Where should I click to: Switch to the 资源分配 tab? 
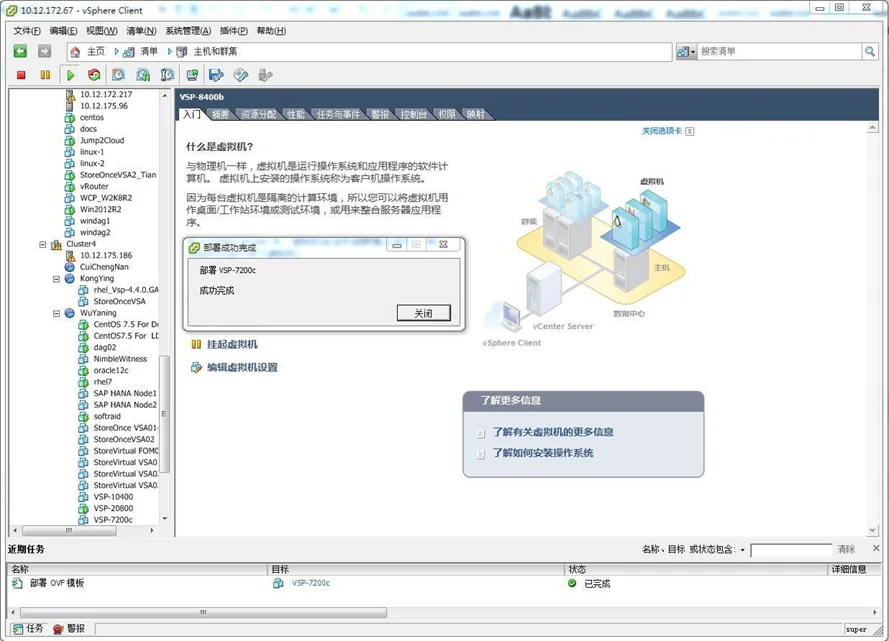[259, 114]
